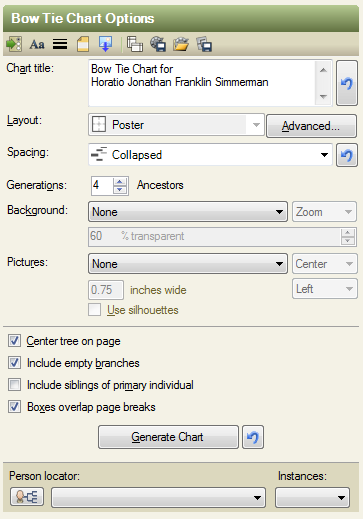Viewport: 363px width, 519px height.
Task: Open the Advanced layout button
Action: coord(311,126)
